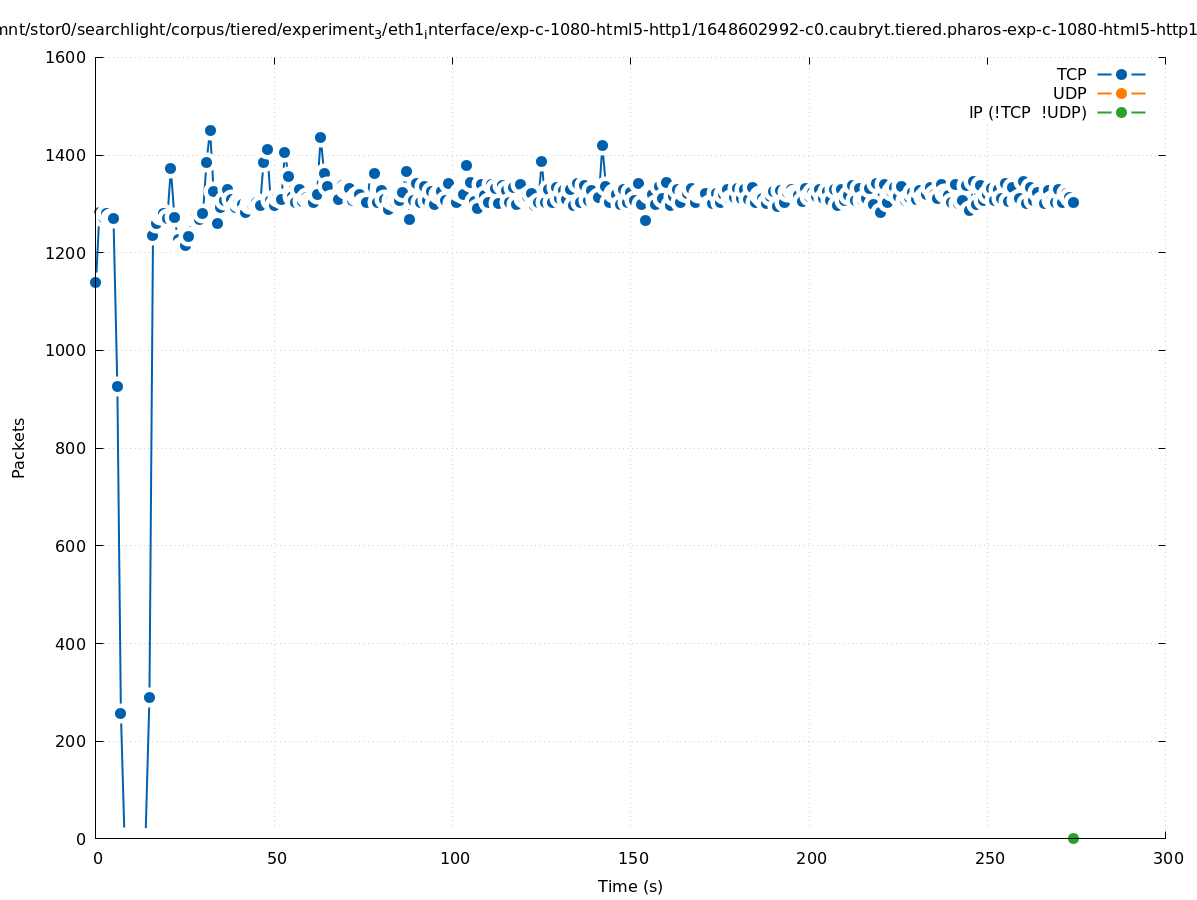Screen dimensions: 1197x900
Task: Click the green IP legend marker dot
Action: click(x=1121, y=112)
